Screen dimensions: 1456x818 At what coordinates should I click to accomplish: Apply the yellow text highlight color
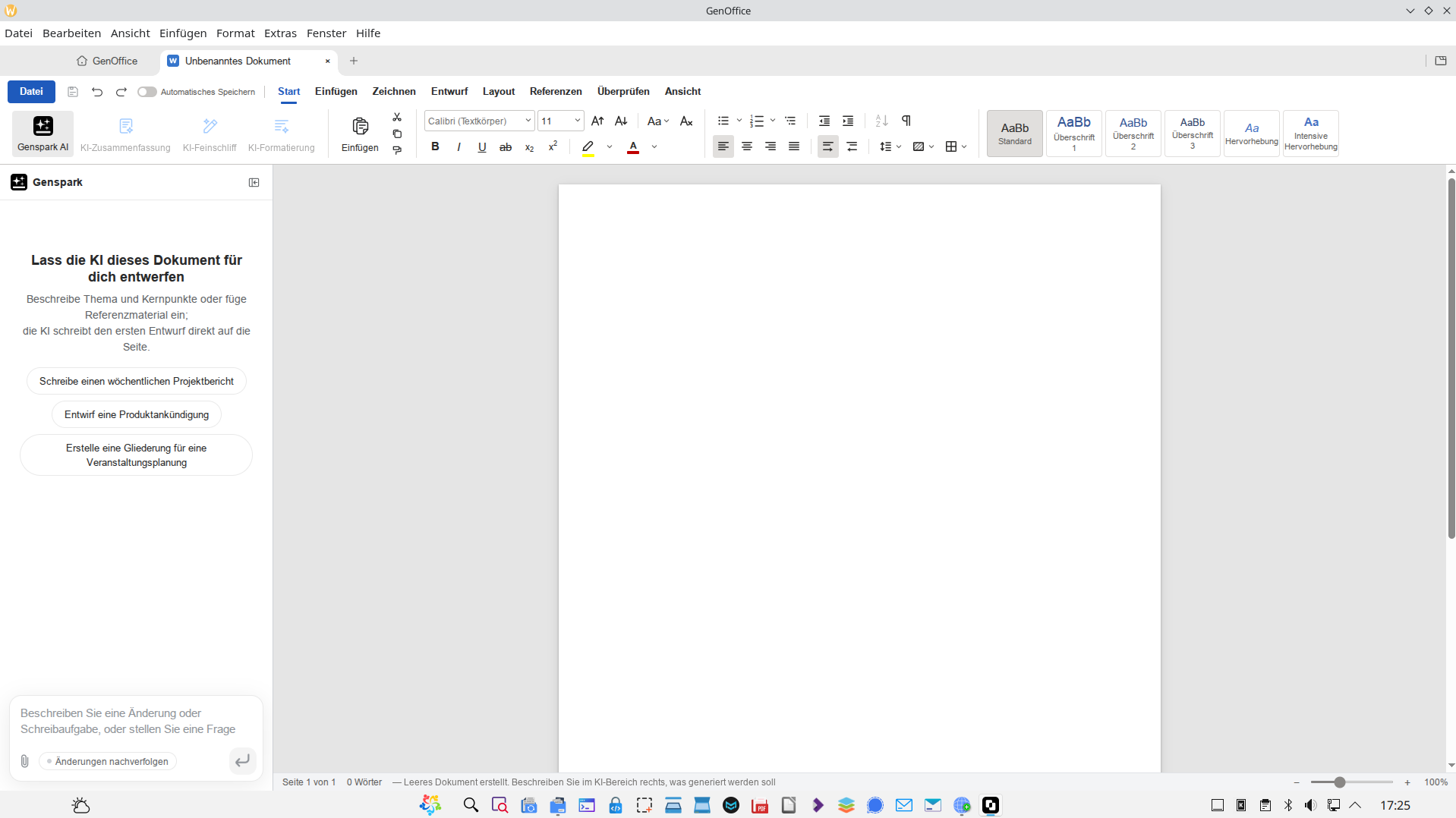tap(588, 147)
